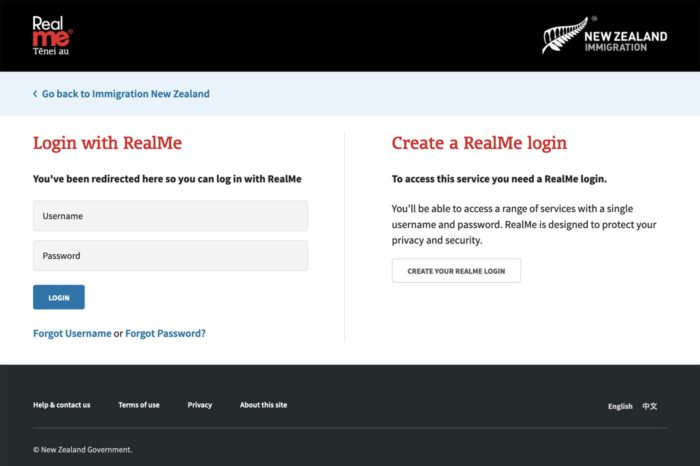Viewport: 700px width, 466px height.
Task: Go back to Immigration New Zealand link
Action: tap(125, 94)
